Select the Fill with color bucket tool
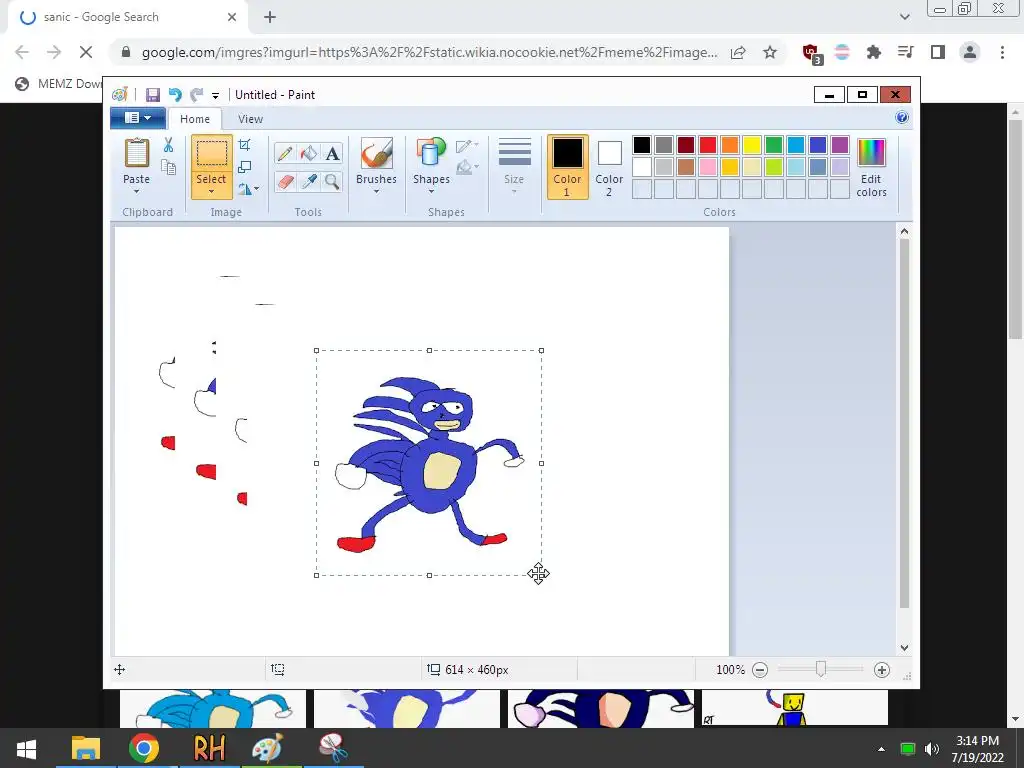1024x768 pixels. [x=308, y=153]
